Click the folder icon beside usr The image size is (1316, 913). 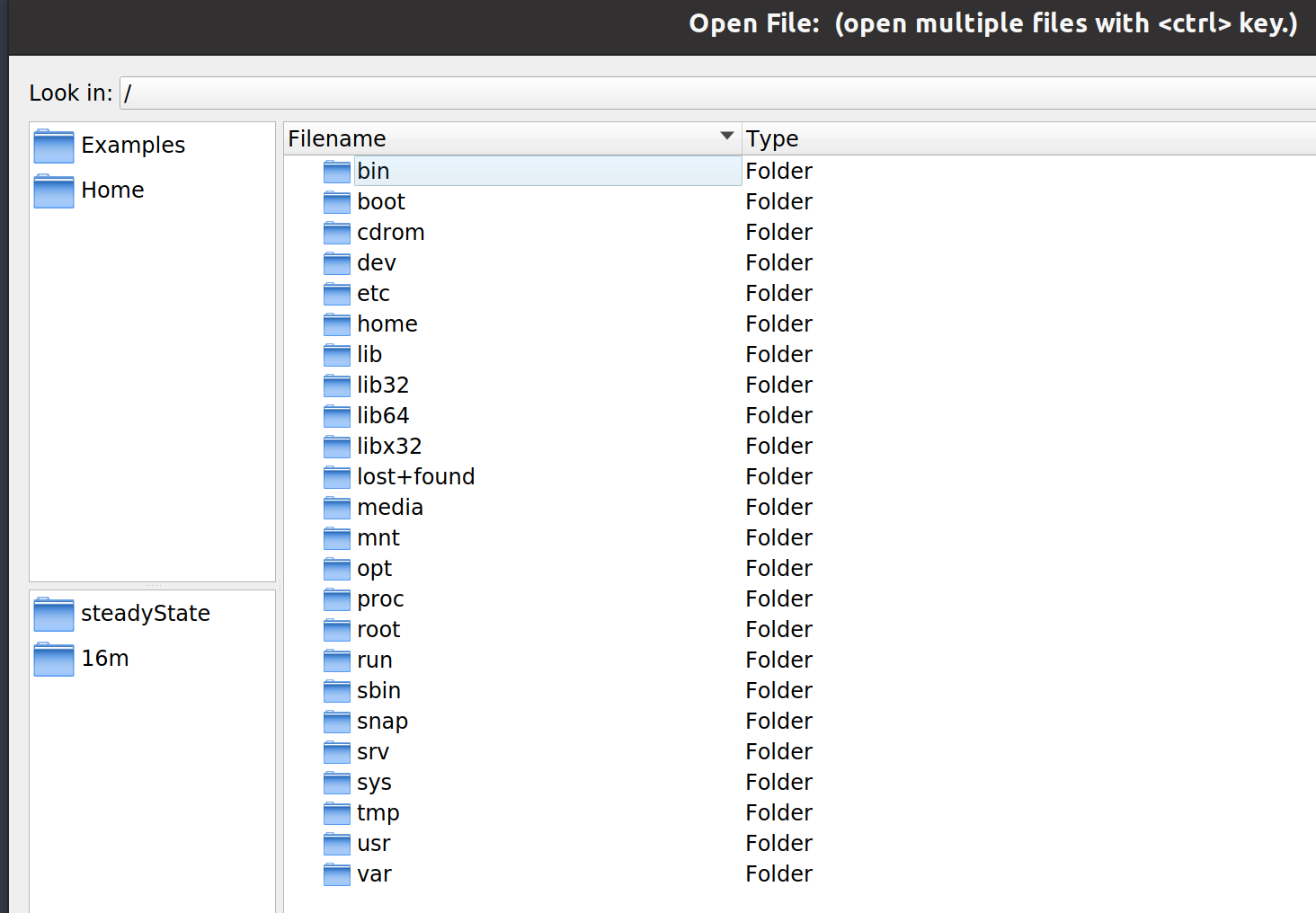coord(337,844)
